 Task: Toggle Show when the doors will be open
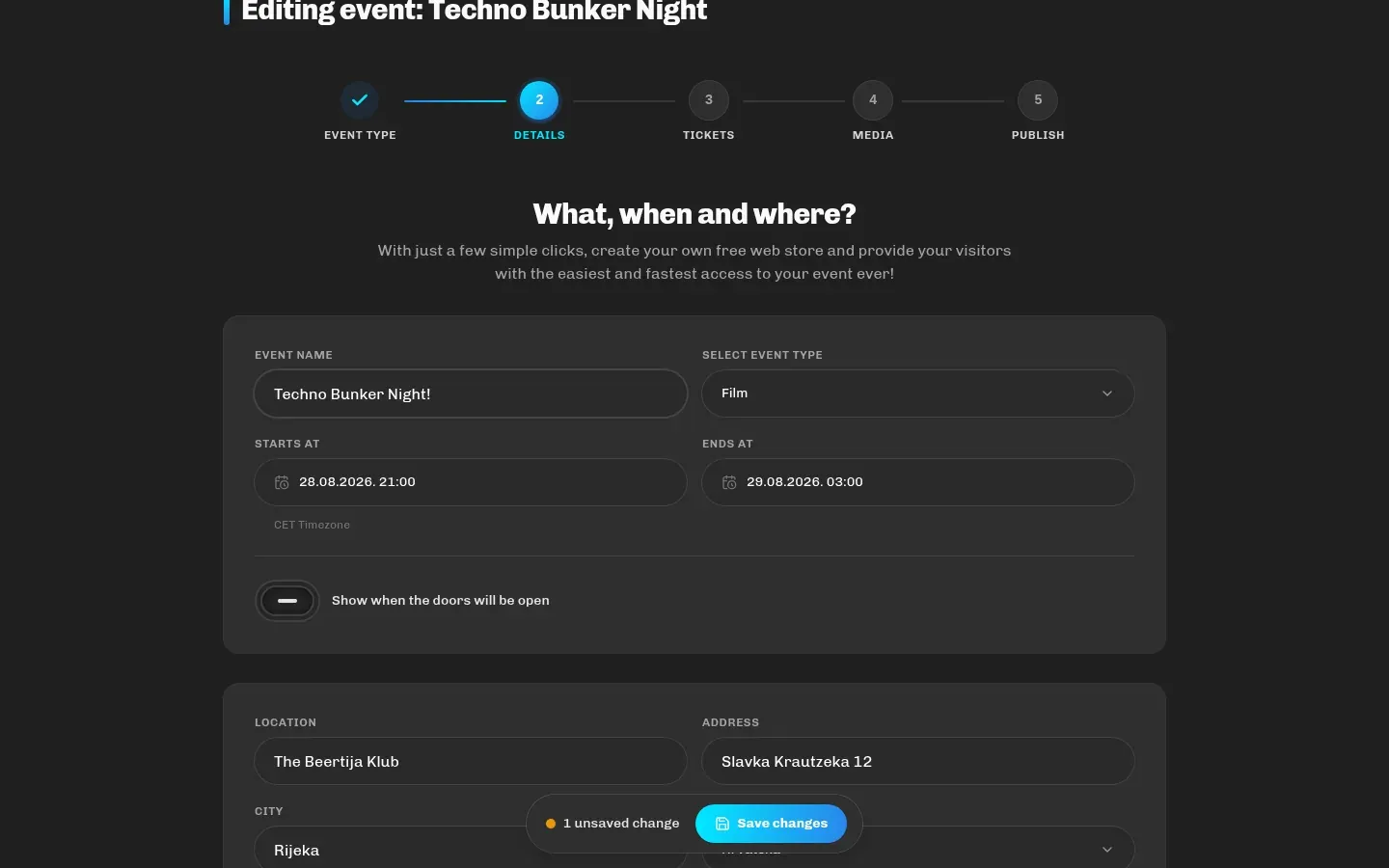(x=287, y=601)
